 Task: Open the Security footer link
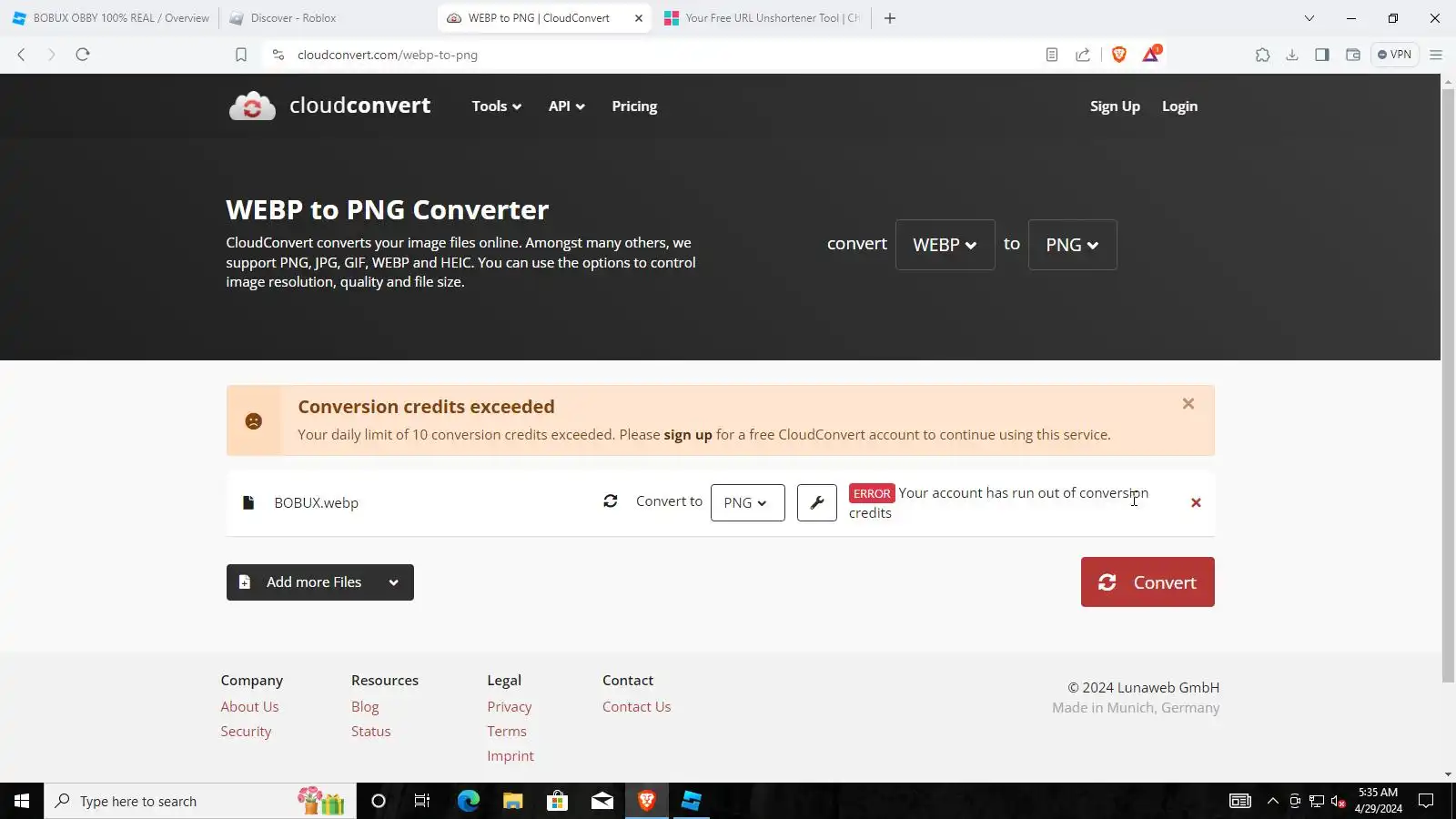coord(246,732)
